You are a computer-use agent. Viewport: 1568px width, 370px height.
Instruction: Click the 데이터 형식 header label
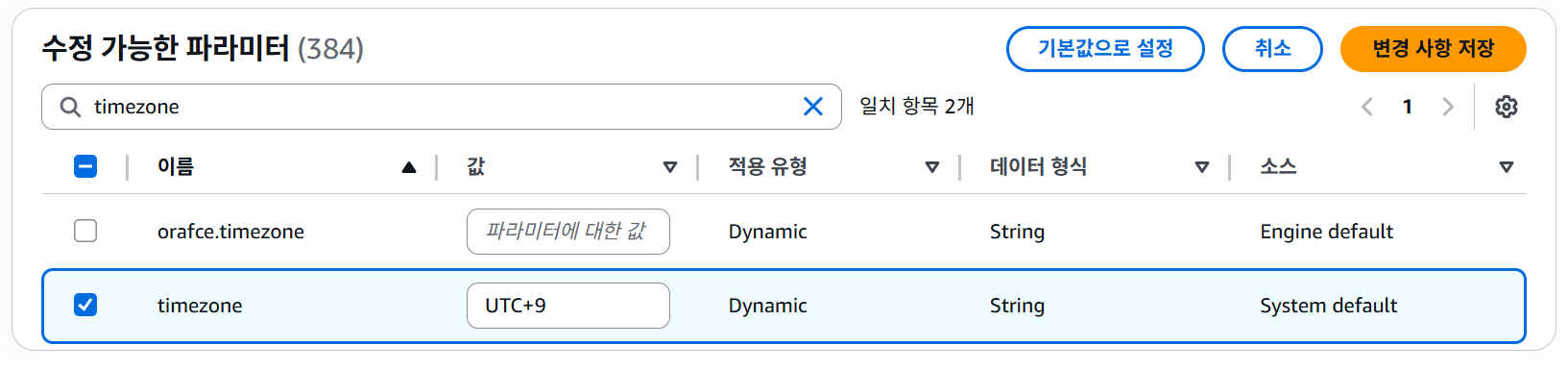(x=1038, y=166)
